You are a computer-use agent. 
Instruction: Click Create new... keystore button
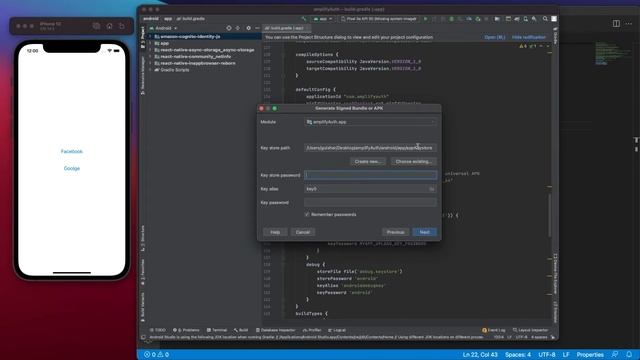coord(368,162)
